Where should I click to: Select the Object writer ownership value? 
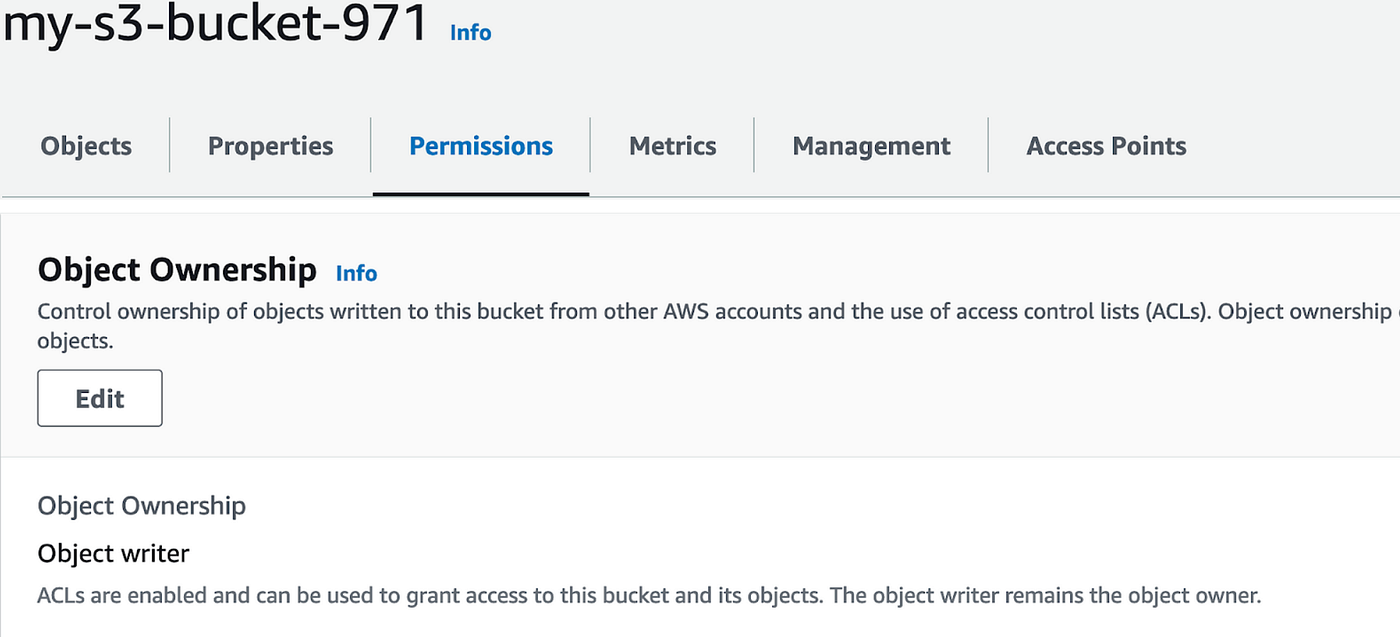[113, 553]
